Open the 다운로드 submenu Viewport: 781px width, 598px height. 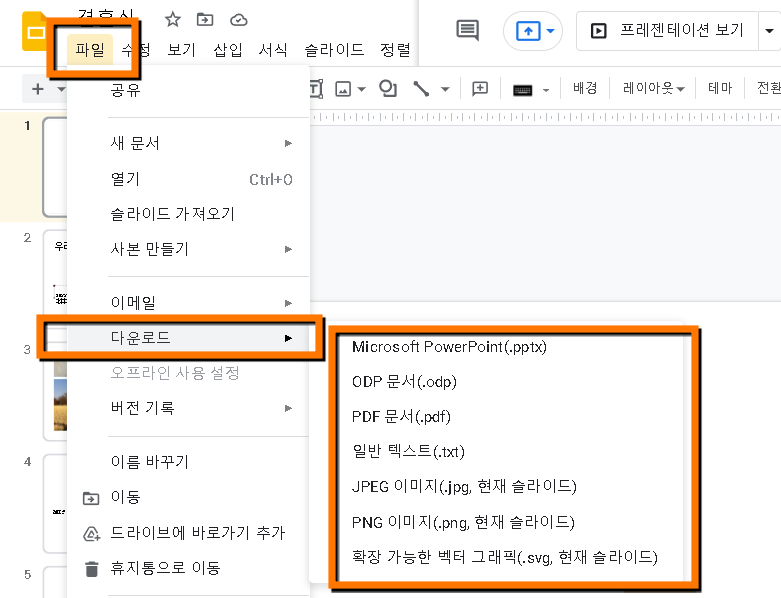tap(188, 338)
